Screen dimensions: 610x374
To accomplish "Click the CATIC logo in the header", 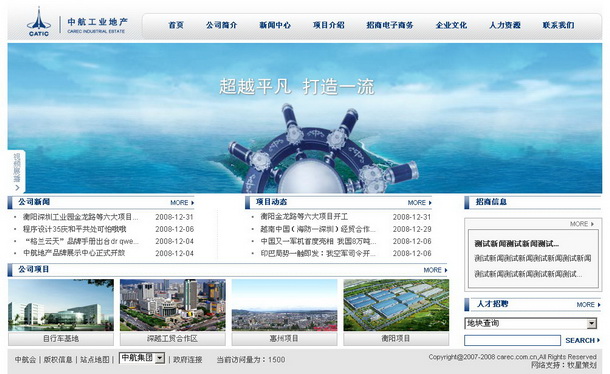I will pyautogui.click(x=39, y=22).
